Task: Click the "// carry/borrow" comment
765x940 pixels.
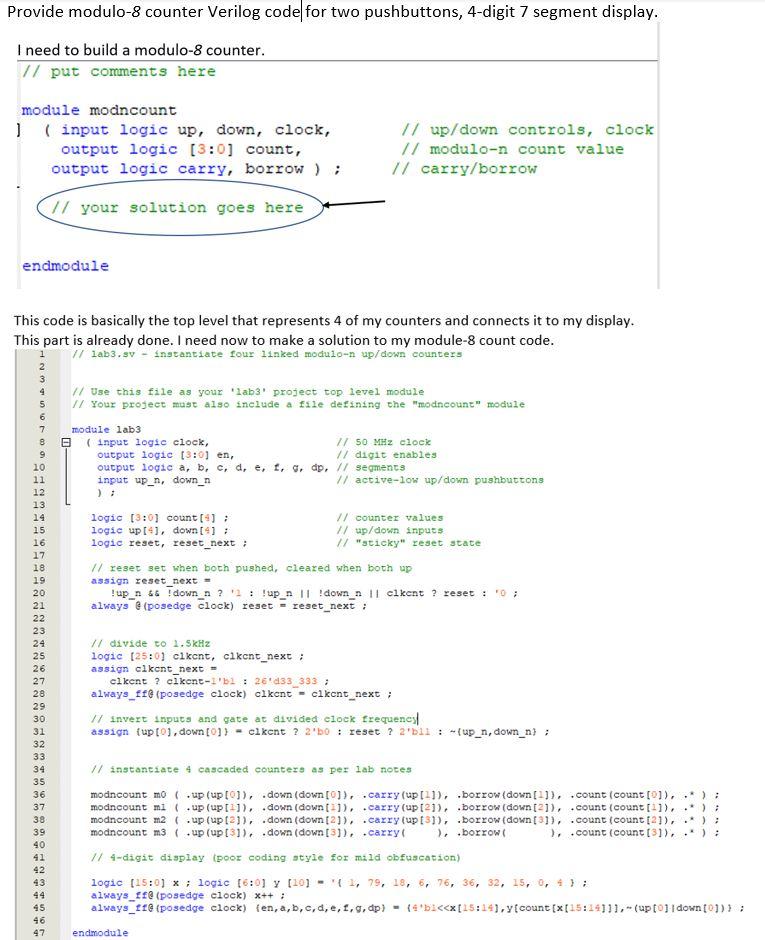Action: (464, 169)
